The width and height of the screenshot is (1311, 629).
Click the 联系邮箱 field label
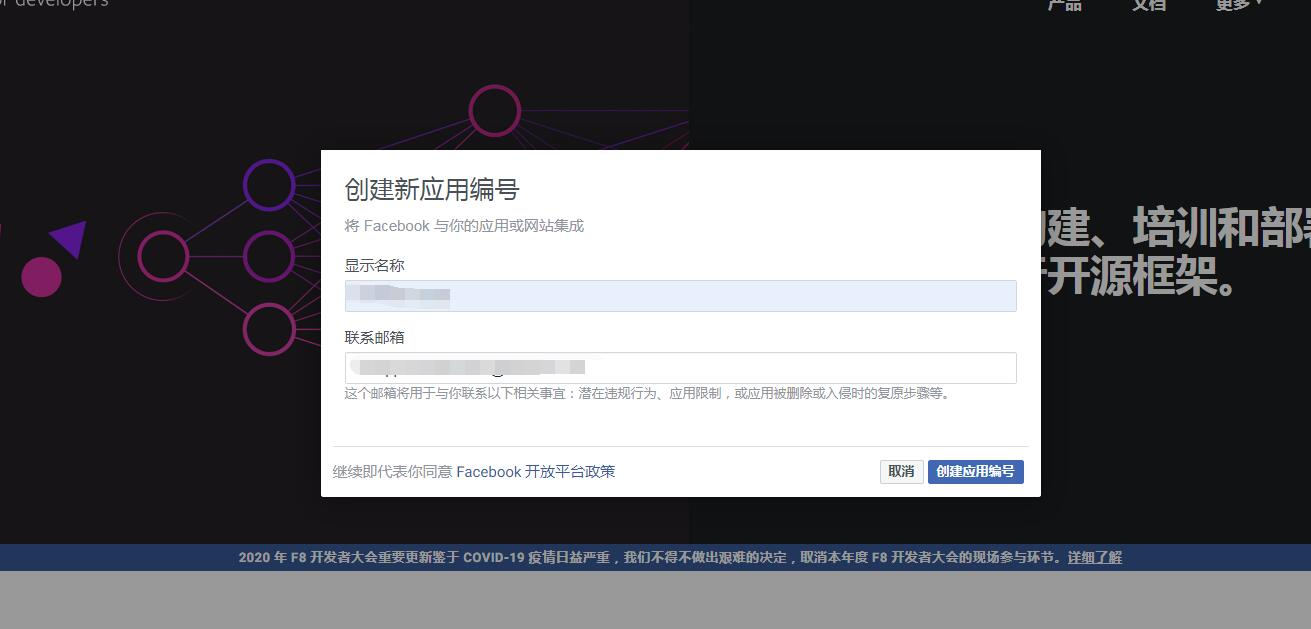pyautogui.click(x=375, y=338)
